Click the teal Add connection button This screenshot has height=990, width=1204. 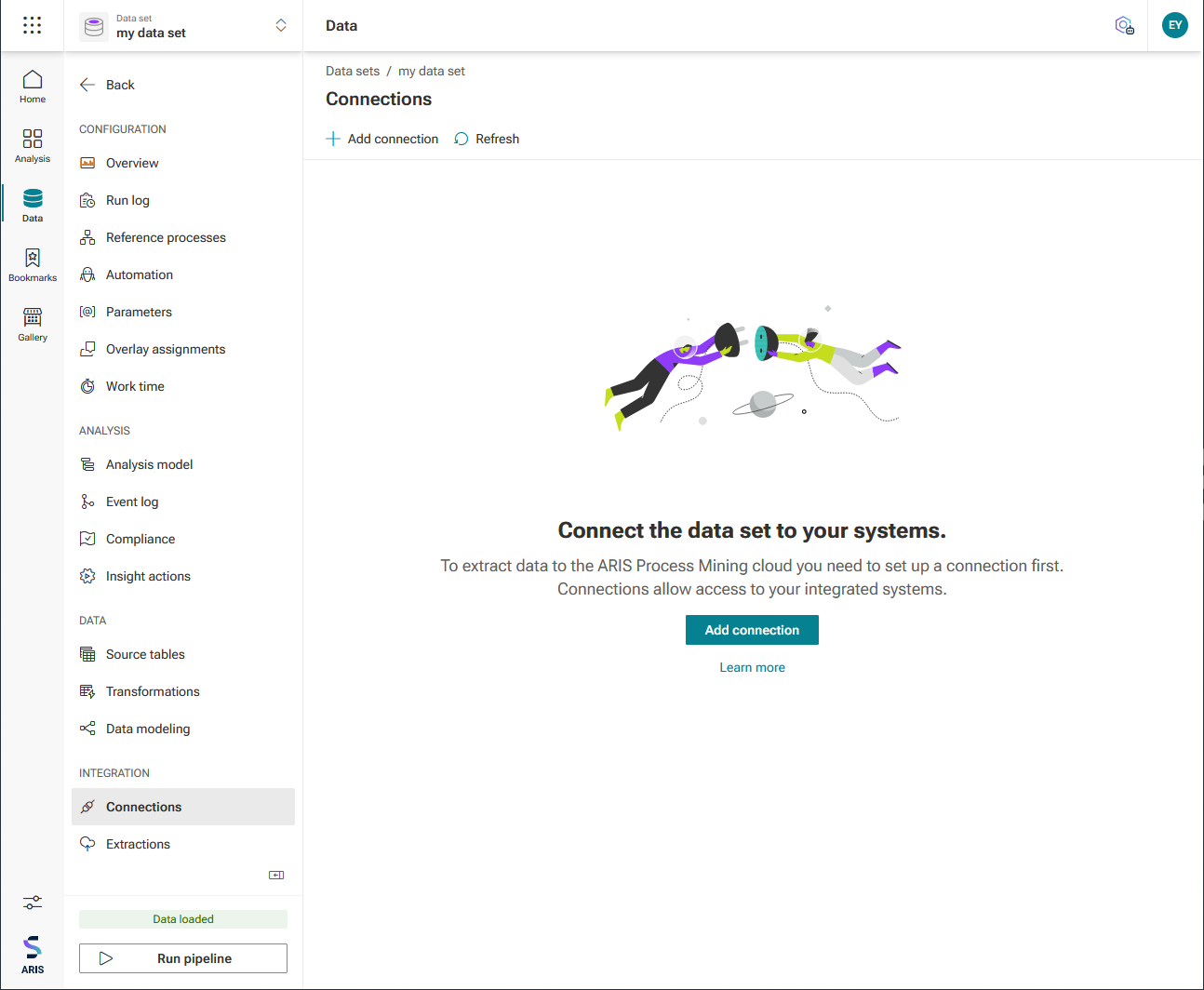click(x=752, y=630)
